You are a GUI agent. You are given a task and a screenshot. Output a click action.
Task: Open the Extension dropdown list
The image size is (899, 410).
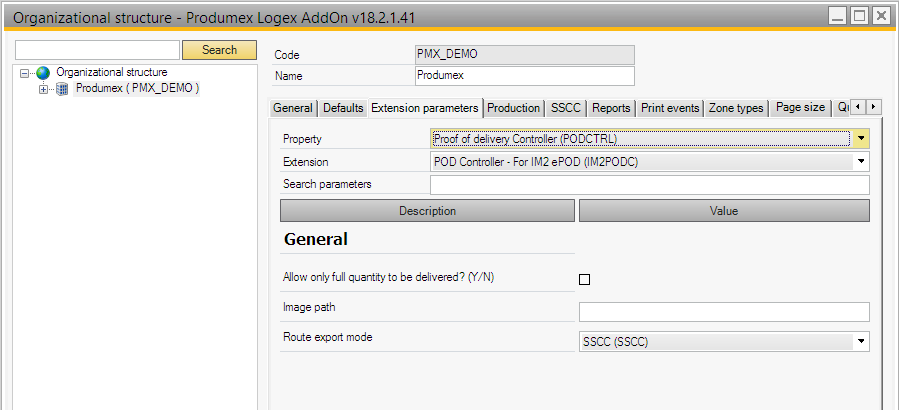[860, 161]
